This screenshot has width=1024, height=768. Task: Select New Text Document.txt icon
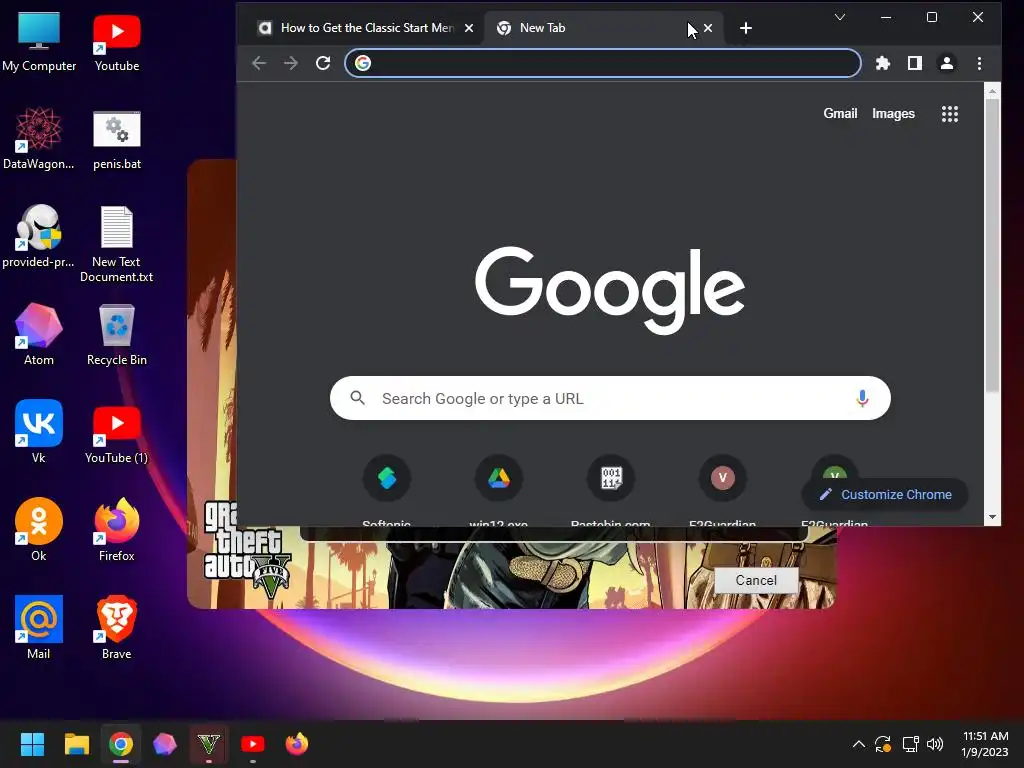tap(117, 244)
